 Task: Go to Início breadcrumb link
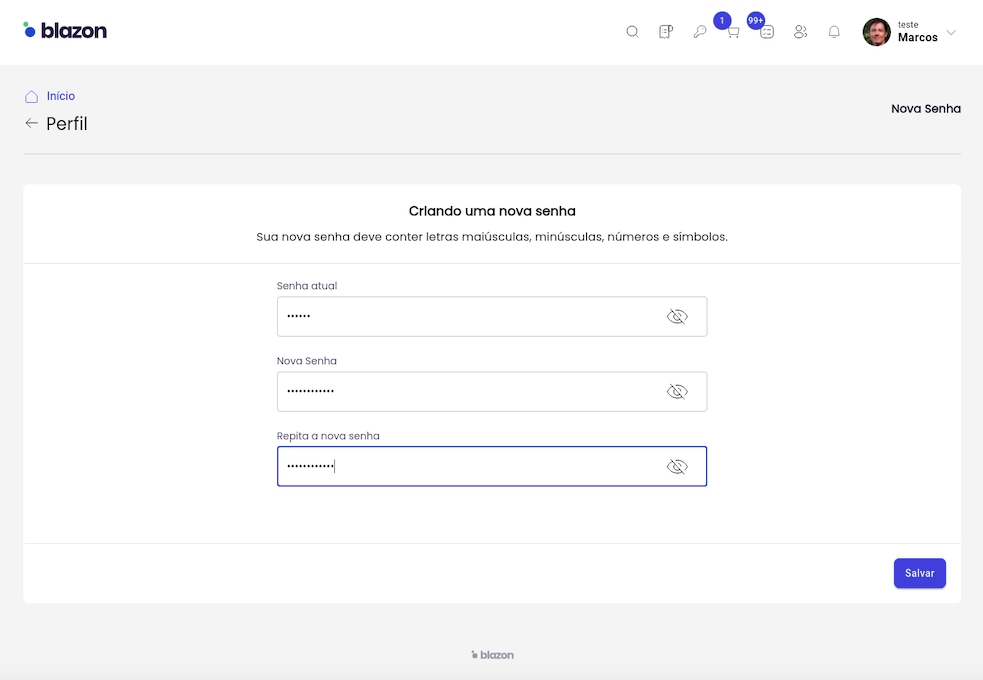[x=61, y=96]
